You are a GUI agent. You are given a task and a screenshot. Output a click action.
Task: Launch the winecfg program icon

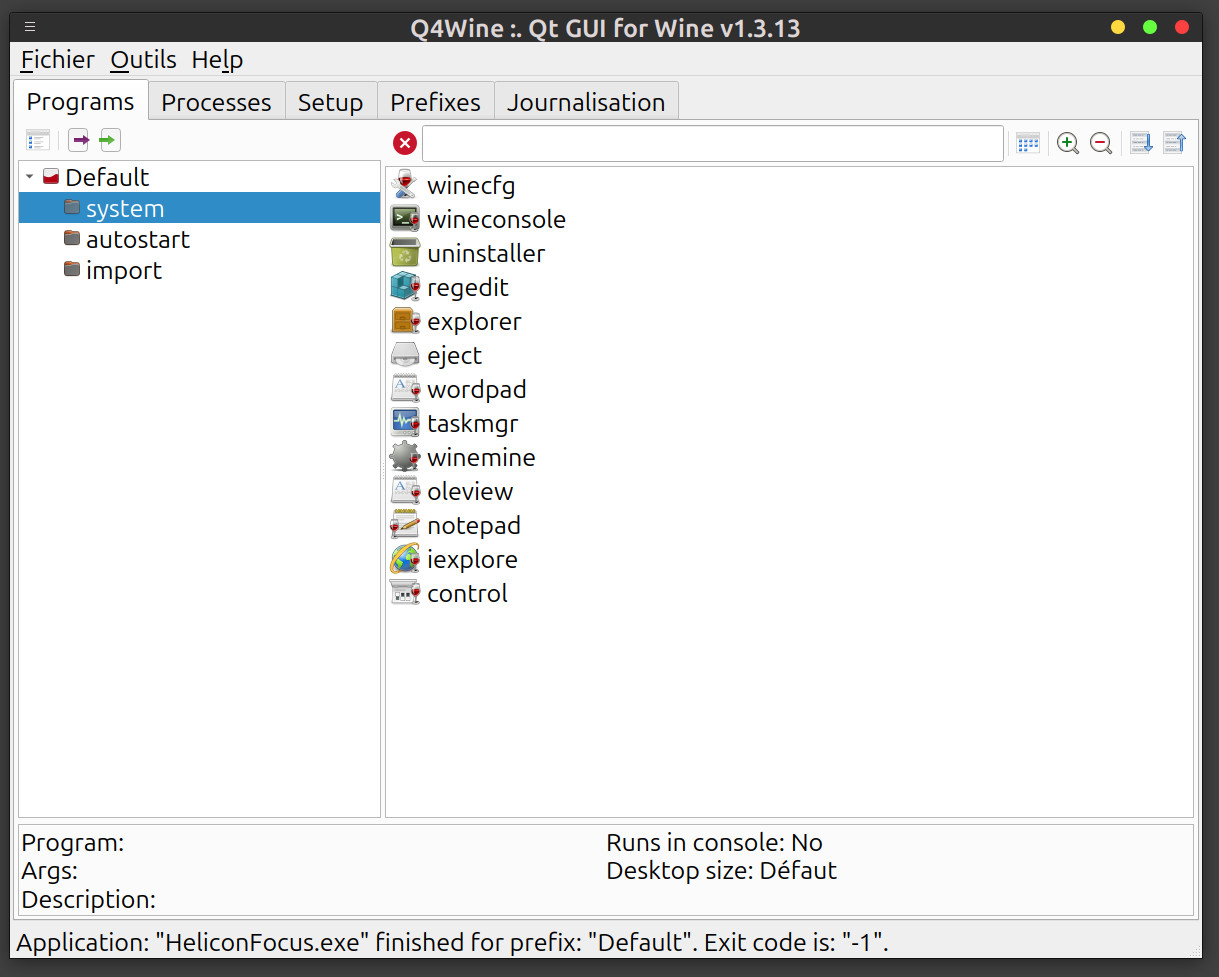(x=404, y=185)
